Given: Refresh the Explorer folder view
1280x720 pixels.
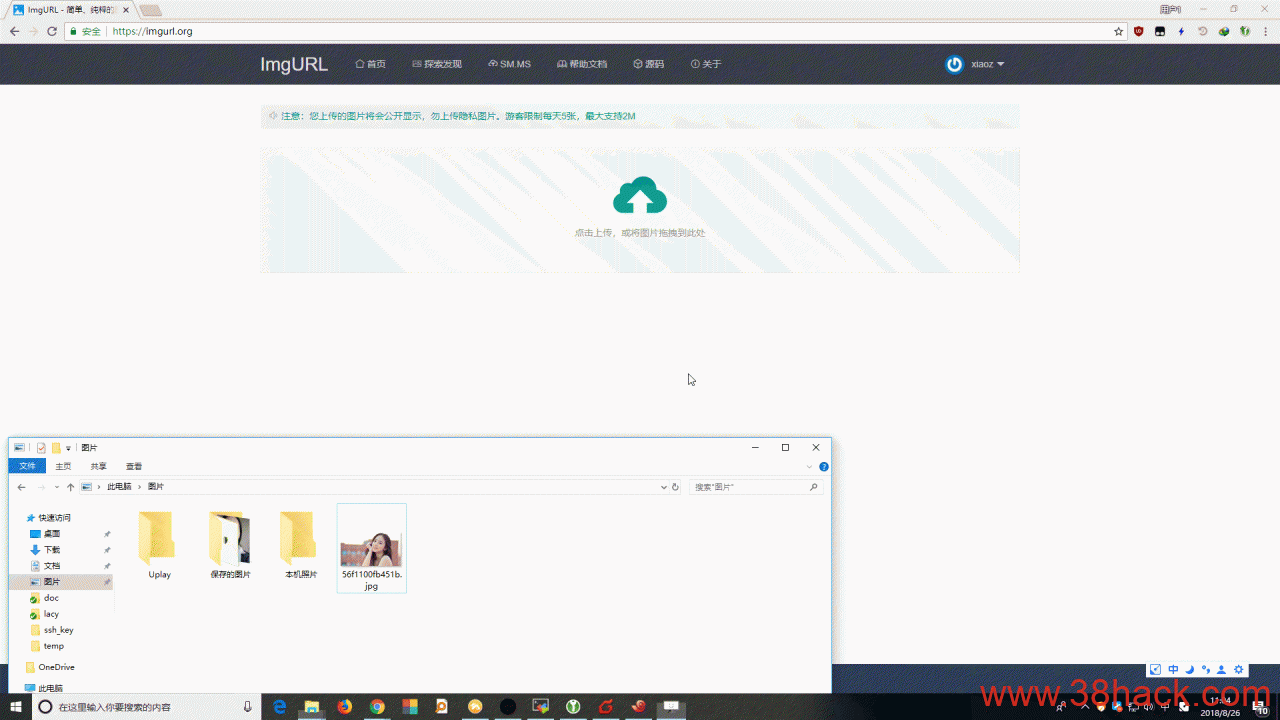Looking at the screenshot, I should [x=675, y=487].
